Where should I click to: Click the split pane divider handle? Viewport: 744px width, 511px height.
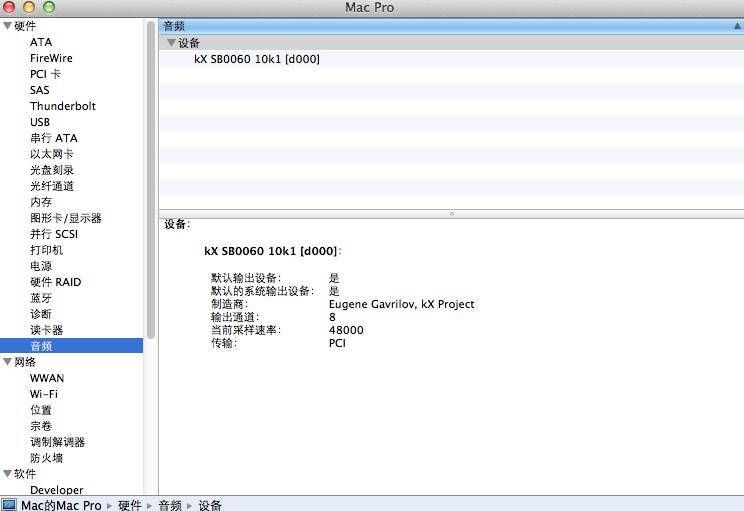pos(451,213)
